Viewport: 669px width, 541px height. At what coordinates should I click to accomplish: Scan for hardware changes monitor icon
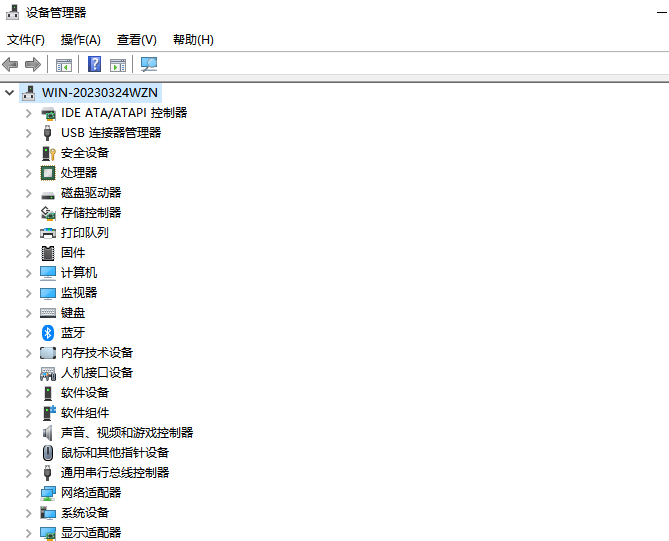click(149, 64)
